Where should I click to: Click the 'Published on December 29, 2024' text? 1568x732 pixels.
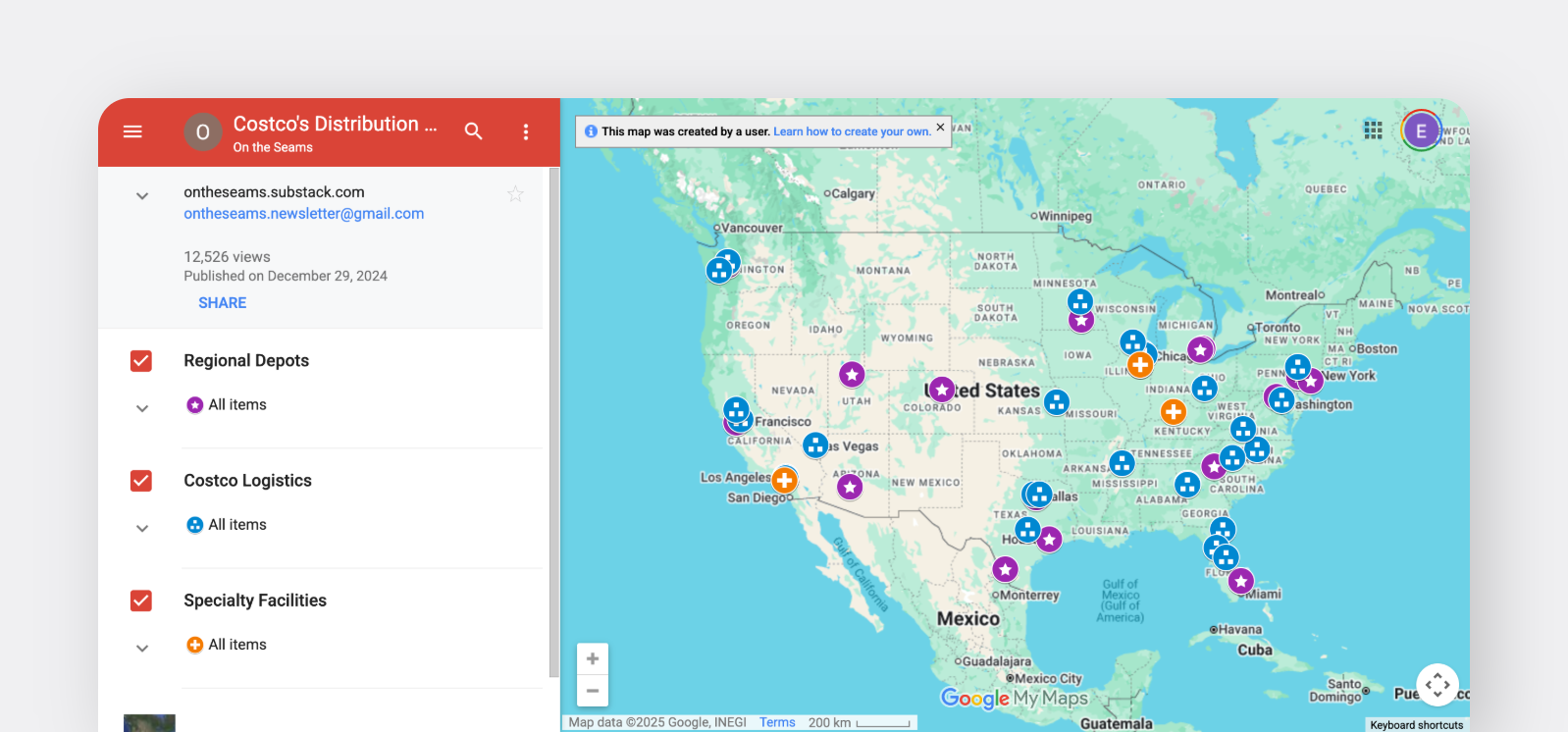[286, 276]
